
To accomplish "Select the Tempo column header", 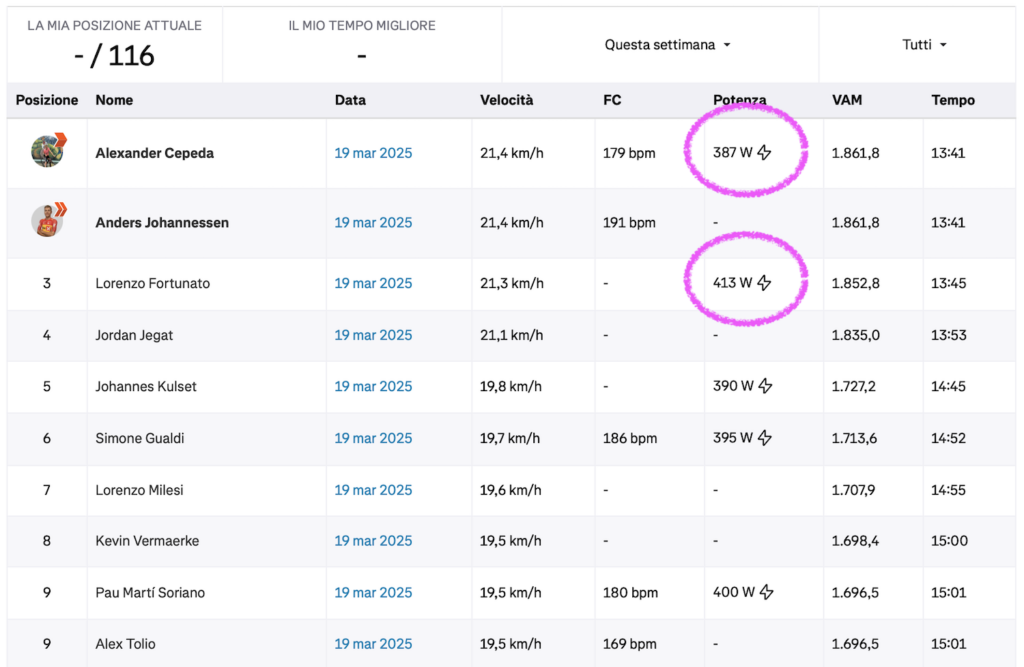I will (x=953, y=100).
